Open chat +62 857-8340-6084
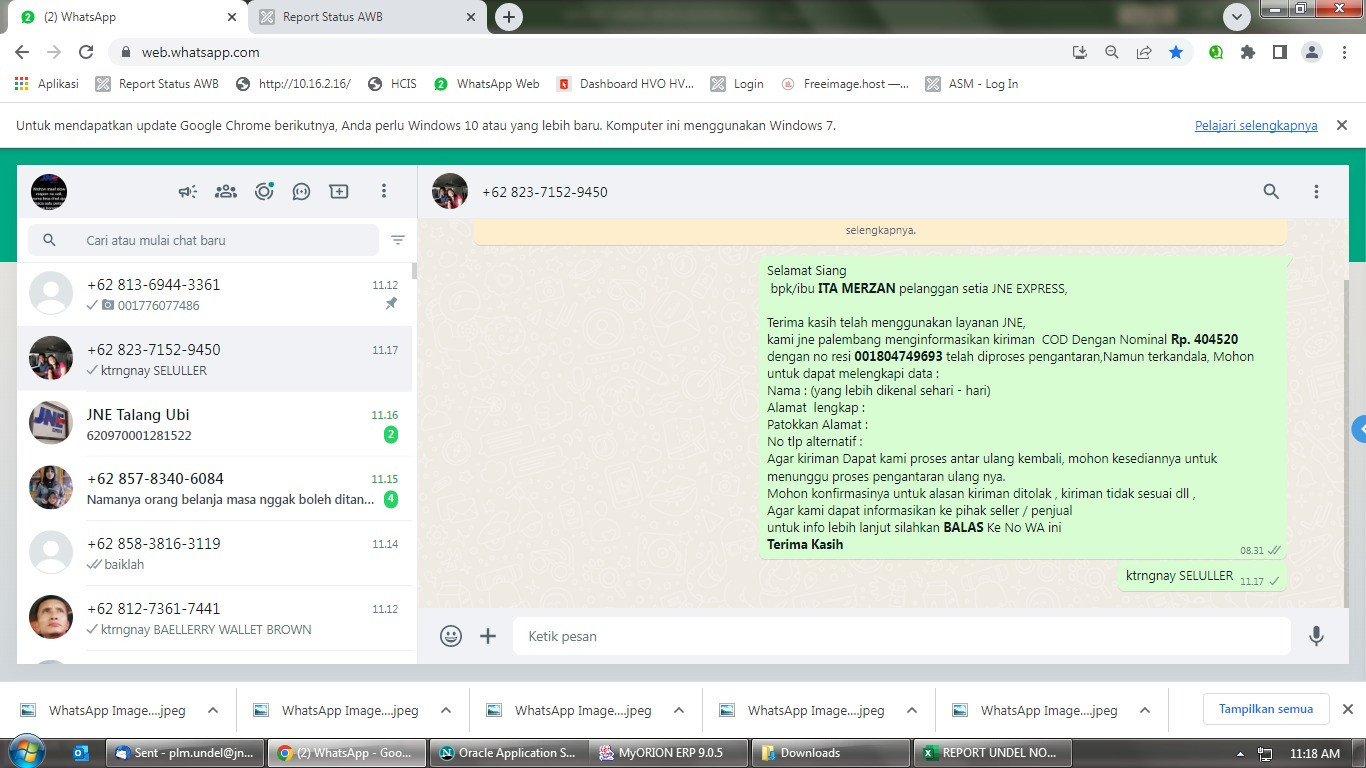 (215, 489)
